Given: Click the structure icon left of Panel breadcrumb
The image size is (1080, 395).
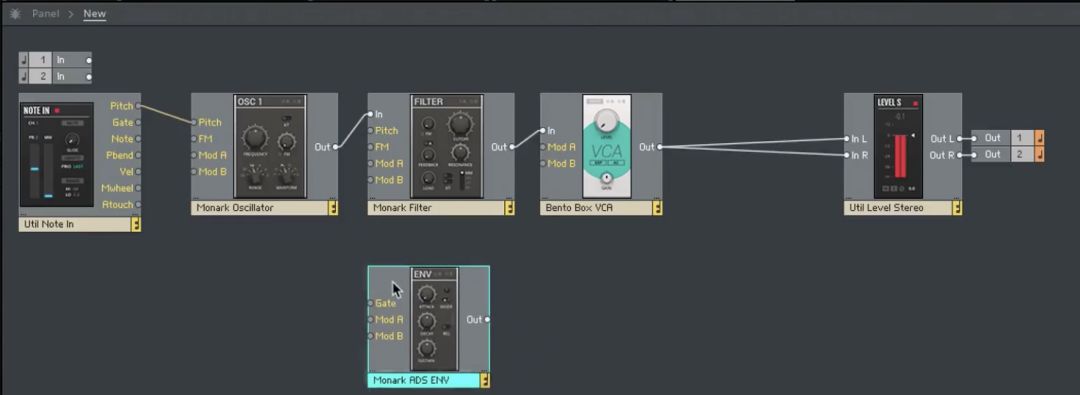Looking at the screenshot, I should pyautogui.click(x=15, y=14).
